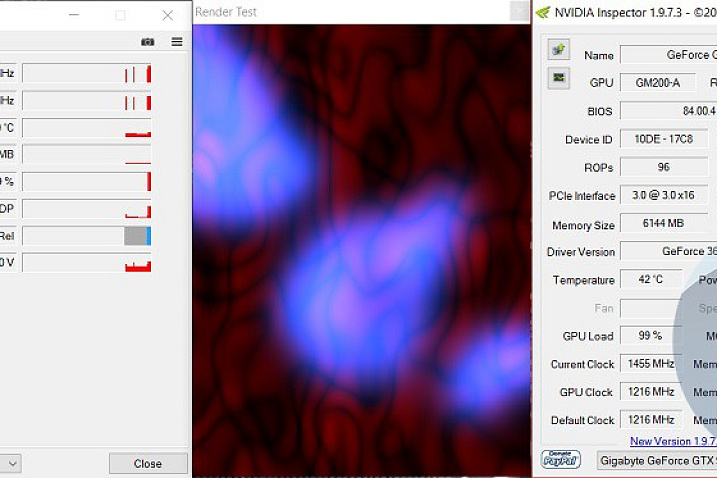Click the % load sensor graph
717x478 pixels.
click(87, 182)
